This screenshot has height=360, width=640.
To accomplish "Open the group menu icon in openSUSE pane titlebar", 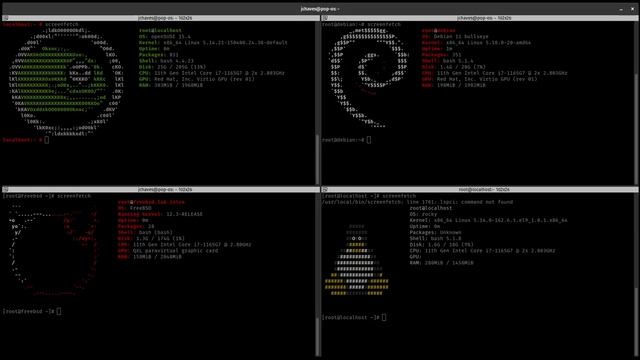I will 5,18.
